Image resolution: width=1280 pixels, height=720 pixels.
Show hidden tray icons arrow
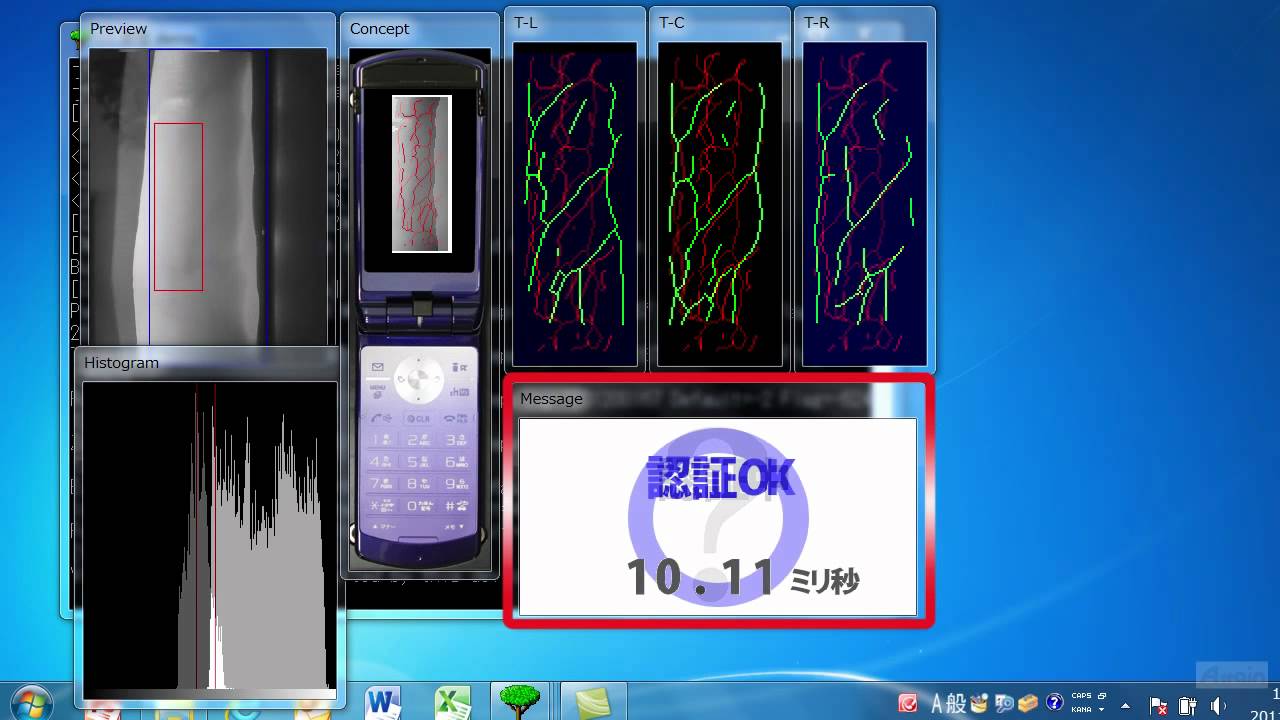tap(1125, 704)
